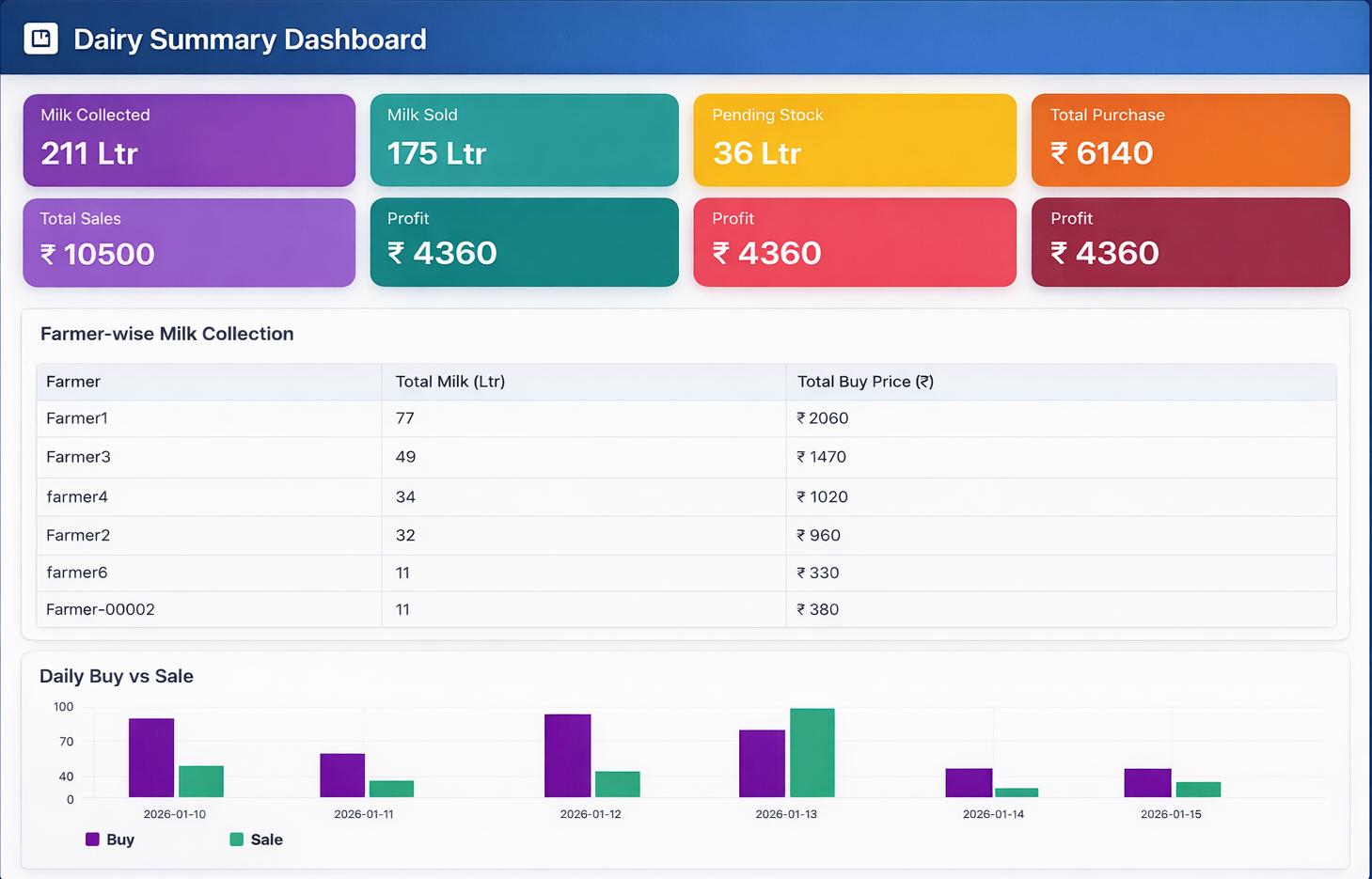
Task: Open the Milk Sold 175 Ltr card
Action: pyautogui.click(x=524, y=140)
